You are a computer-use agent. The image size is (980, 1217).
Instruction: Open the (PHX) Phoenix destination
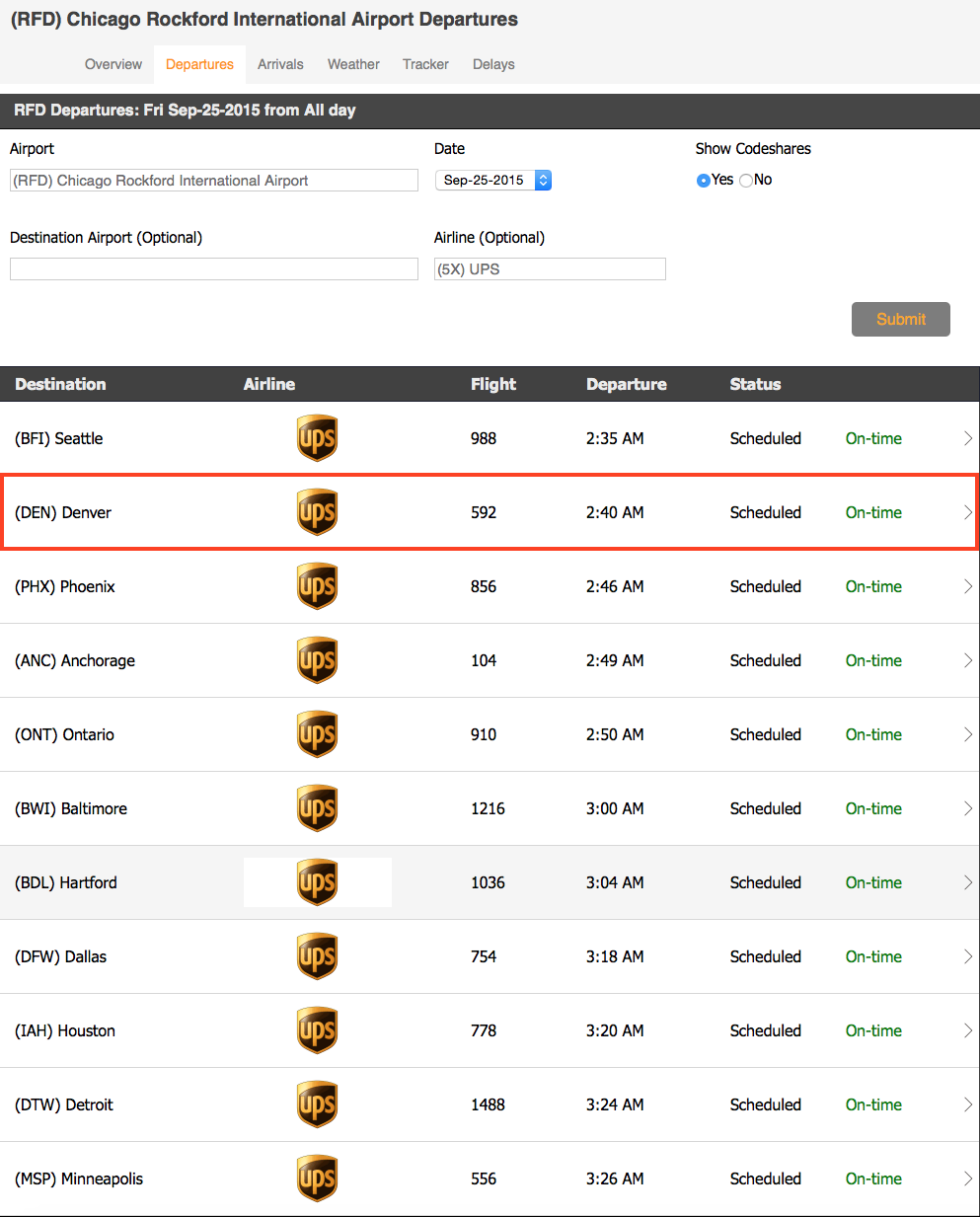(65, 586)
